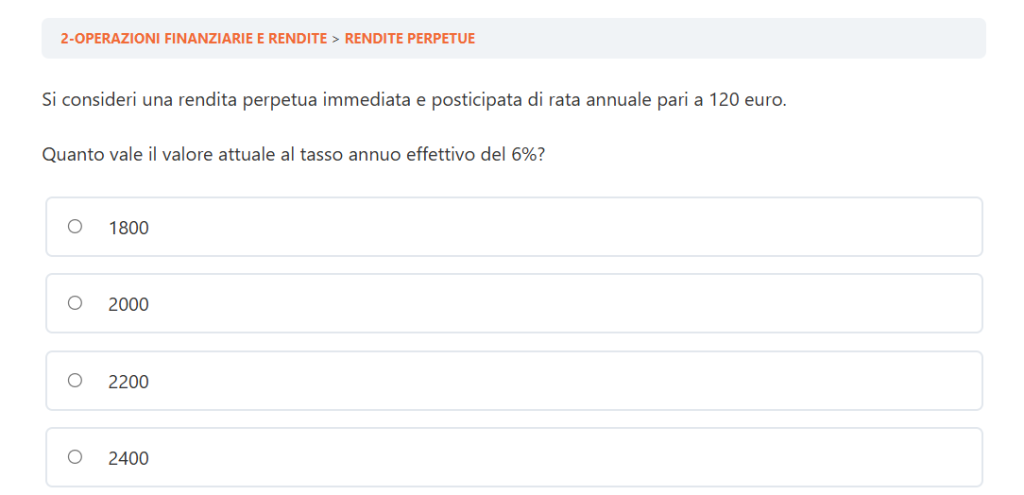The width and height of the screenshot is (1024, 495).
Task: Open the "RENDITE PERPETUE" breadcrumb item
Action: click(x=410, y=39)
